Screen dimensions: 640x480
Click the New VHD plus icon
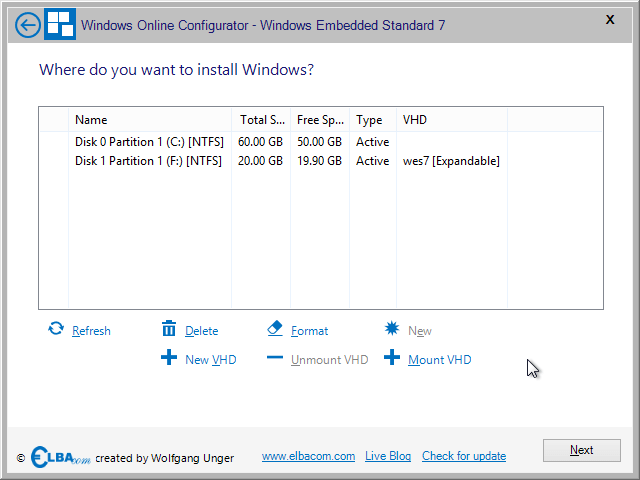pos(169,358)
